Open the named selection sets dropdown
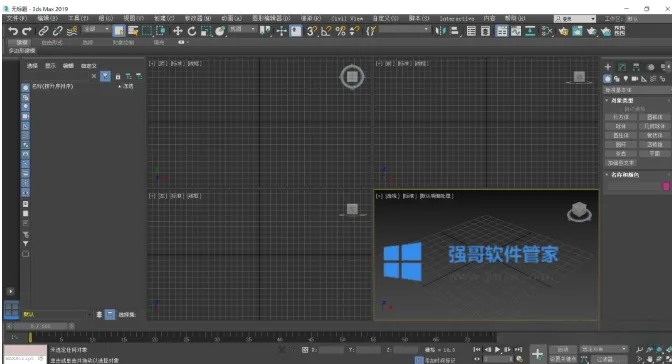The image size is (672, 364). (x=404, y=29)
